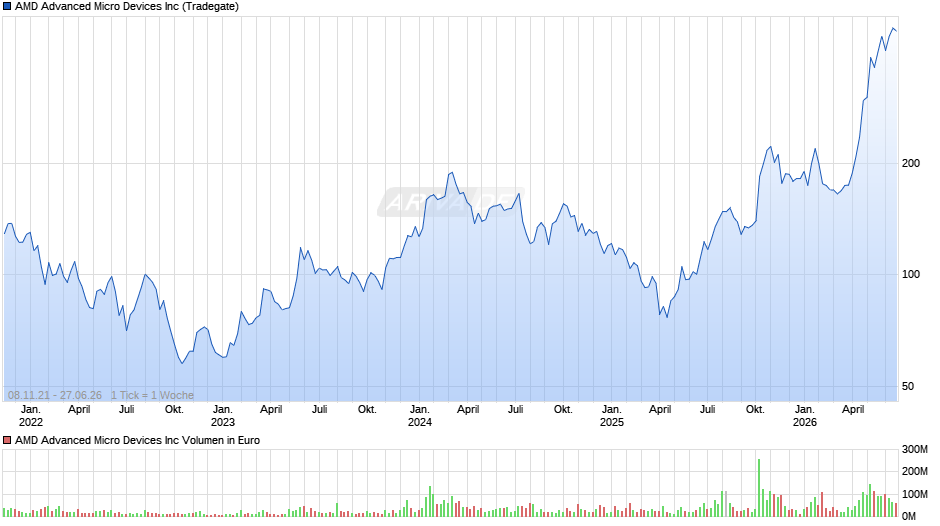940x526 pixels.
Task: Click the '200M' volume axis label
Action: tap(915, 471)
